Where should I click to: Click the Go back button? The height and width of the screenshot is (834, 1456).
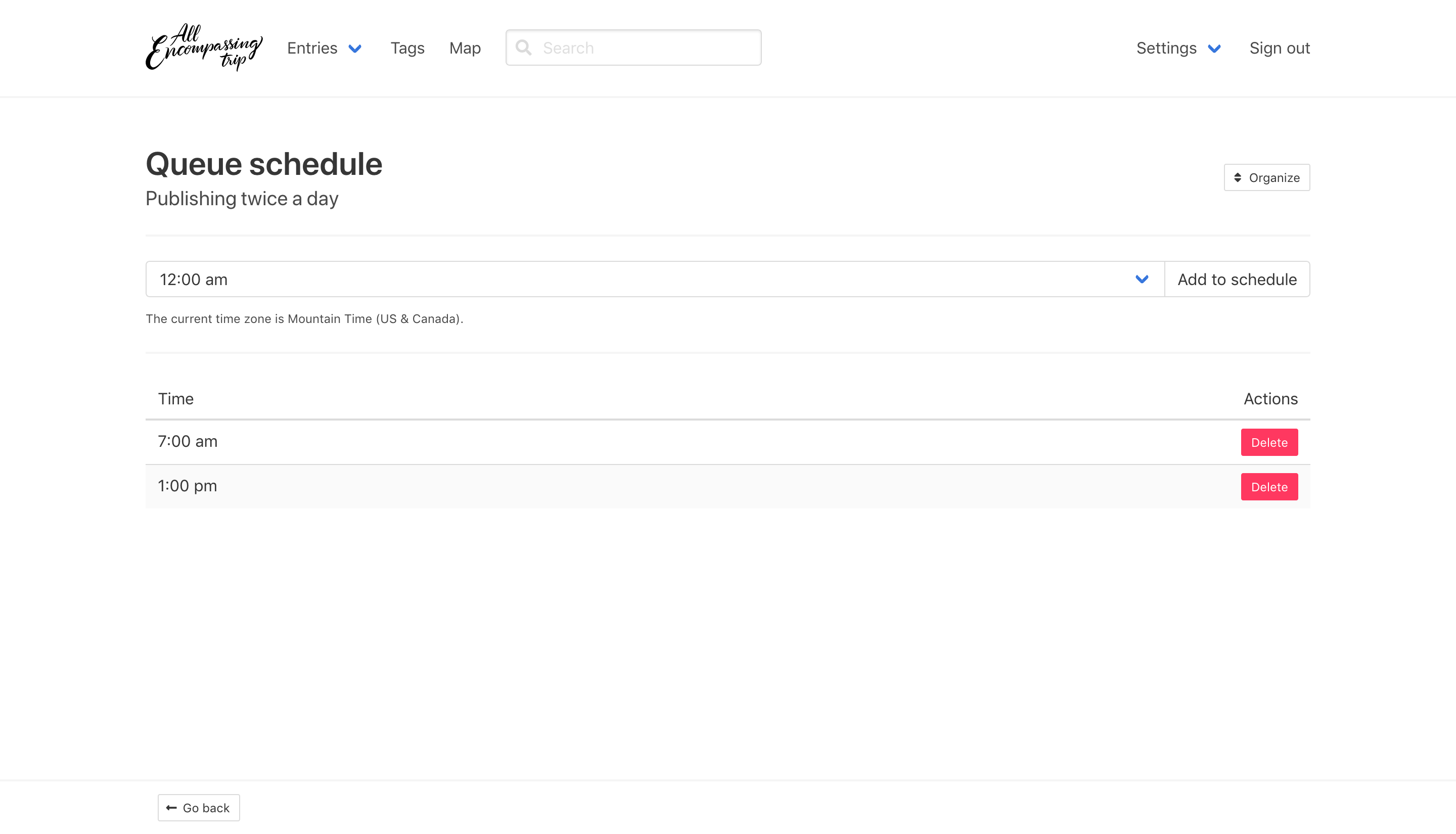click(199, 808)
